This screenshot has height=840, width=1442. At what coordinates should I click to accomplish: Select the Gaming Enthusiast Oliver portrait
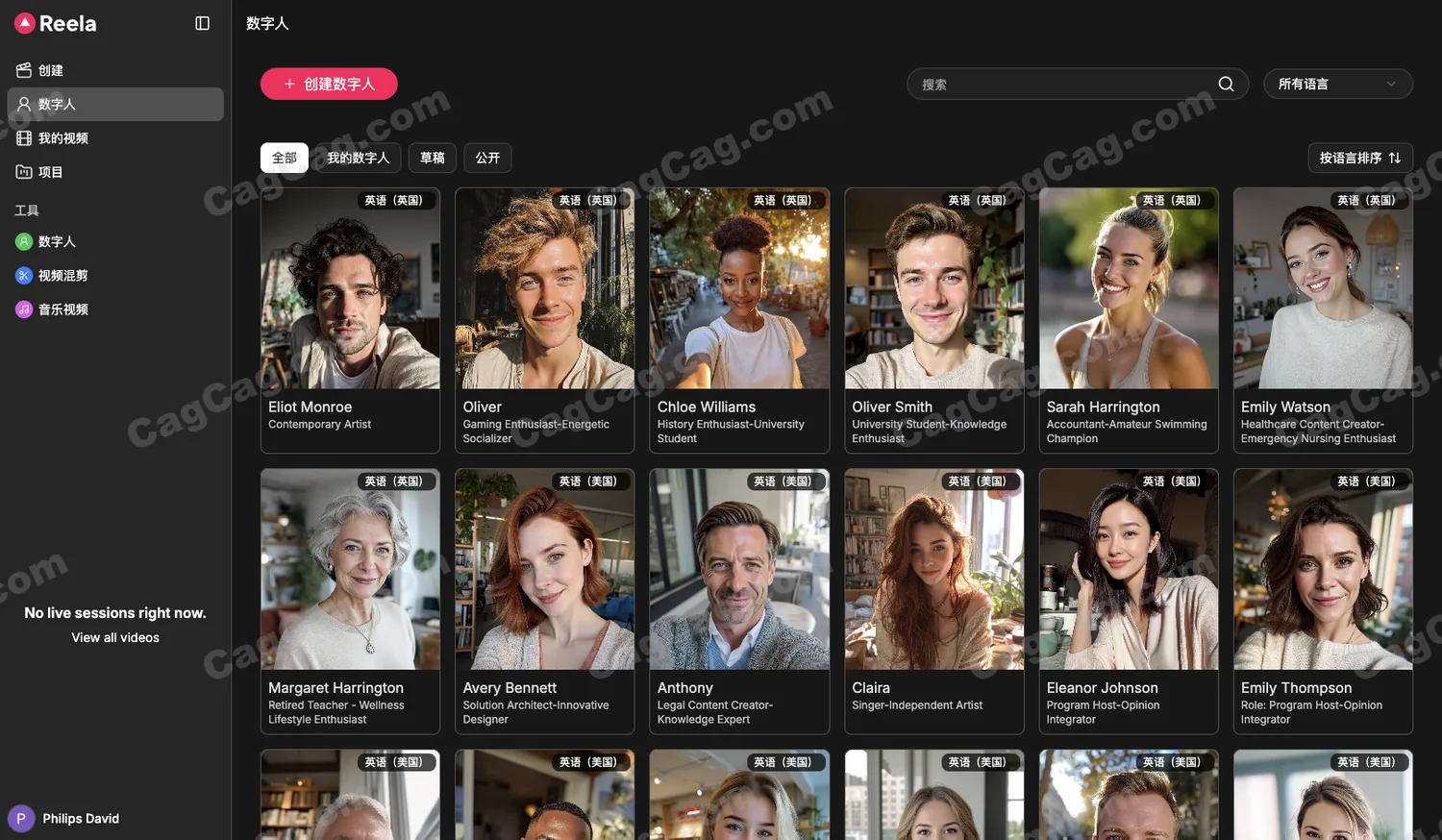[545, 288]
